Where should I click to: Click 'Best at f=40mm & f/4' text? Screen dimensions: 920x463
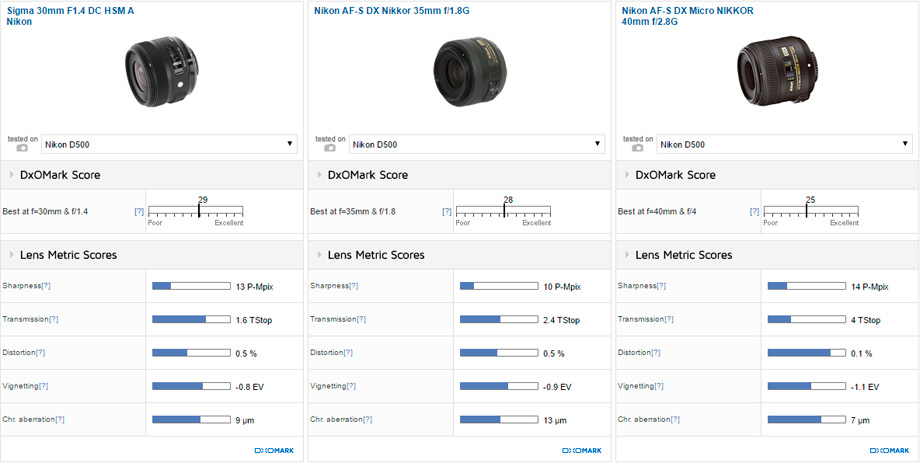656,212
